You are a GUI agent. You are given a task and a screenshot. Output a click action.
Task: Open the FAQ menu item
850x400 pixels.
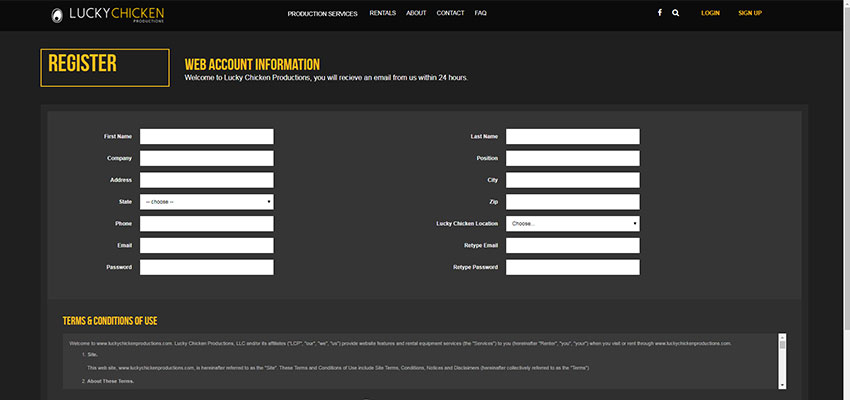click(480, 13)
